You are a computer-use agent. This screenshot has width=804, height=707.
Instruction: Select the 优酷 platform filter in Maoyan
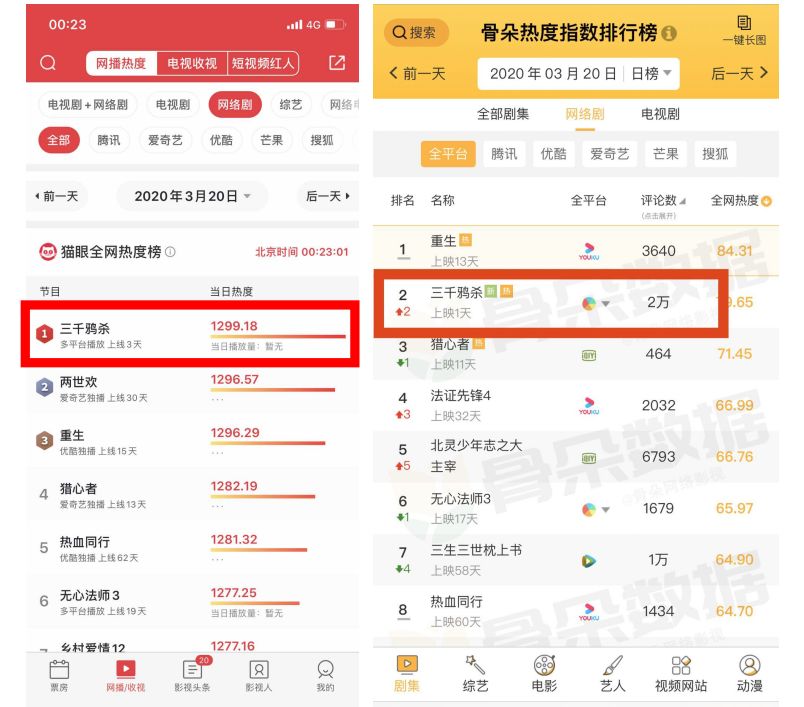(221, 140)
